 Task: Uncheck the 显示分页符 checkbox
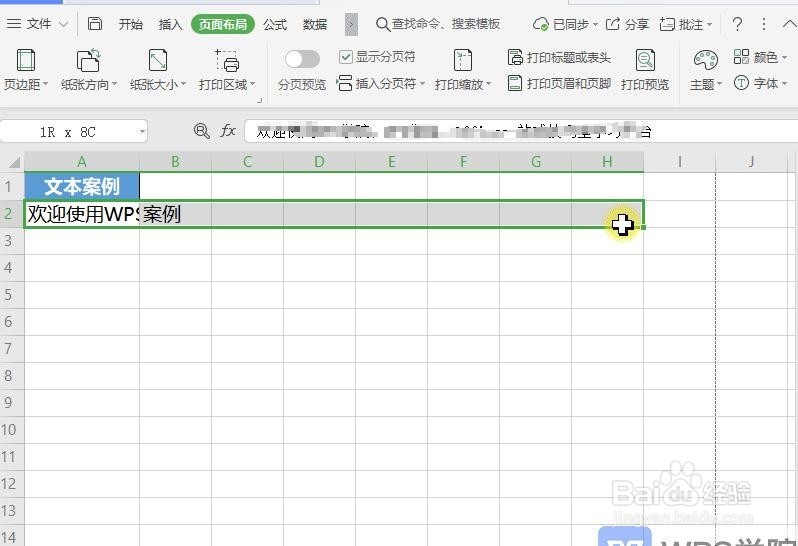pos(346,56)
